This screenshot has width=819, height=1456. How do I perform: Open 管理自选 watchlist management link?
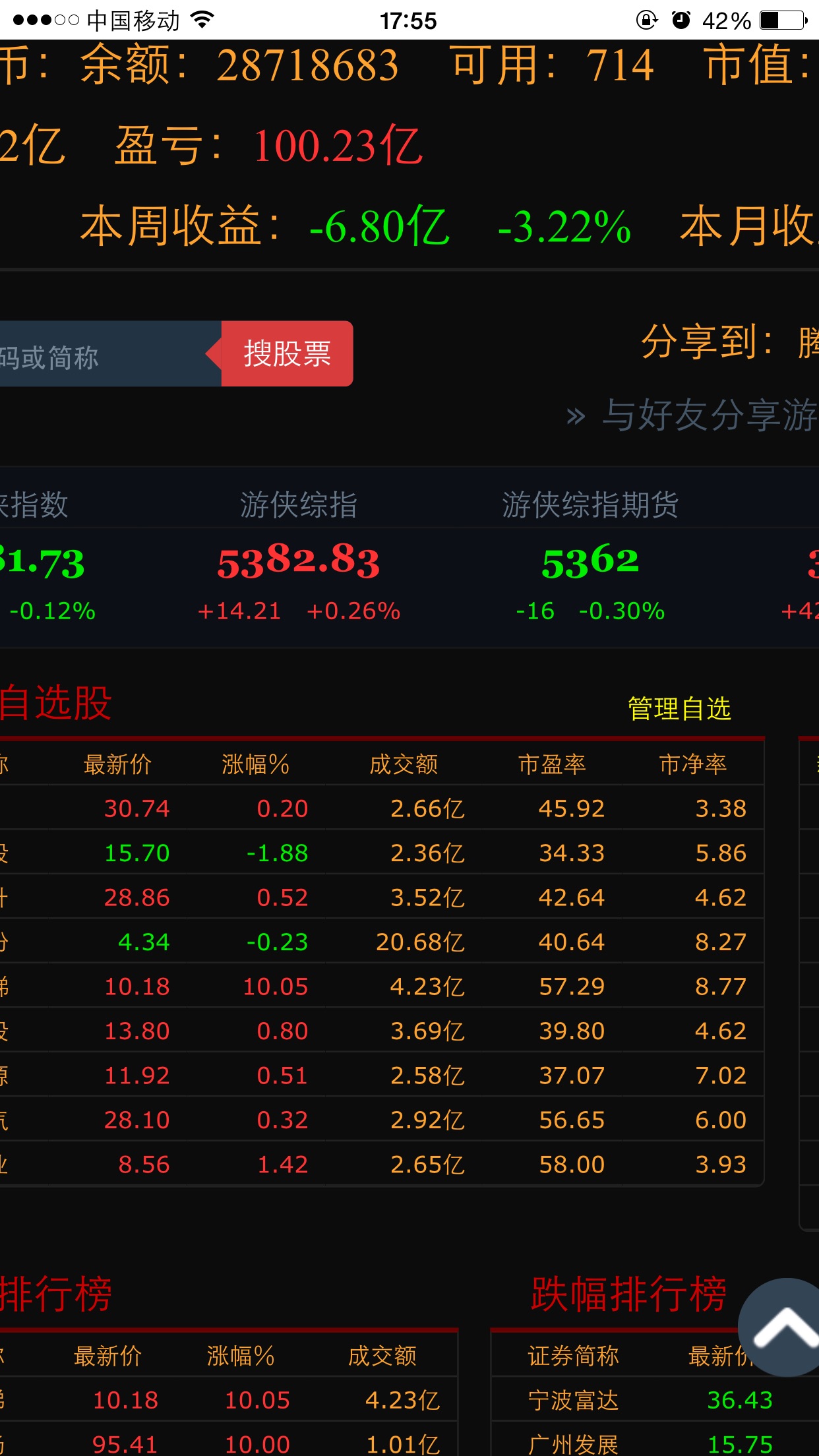click(x=679, y=708)
